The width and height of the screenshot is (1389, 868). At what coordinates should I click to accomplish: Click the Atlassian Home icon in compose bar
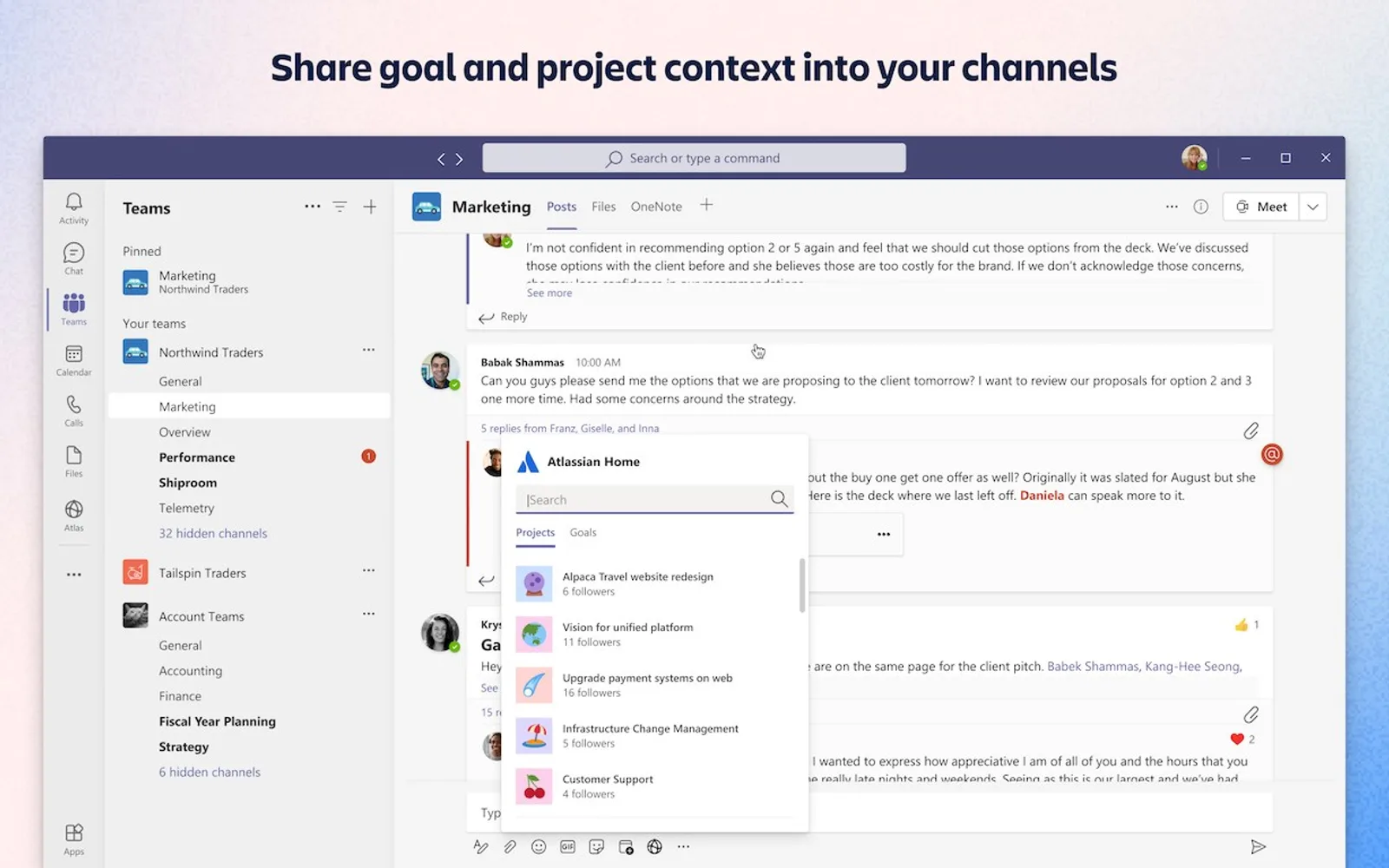[655, 847]
